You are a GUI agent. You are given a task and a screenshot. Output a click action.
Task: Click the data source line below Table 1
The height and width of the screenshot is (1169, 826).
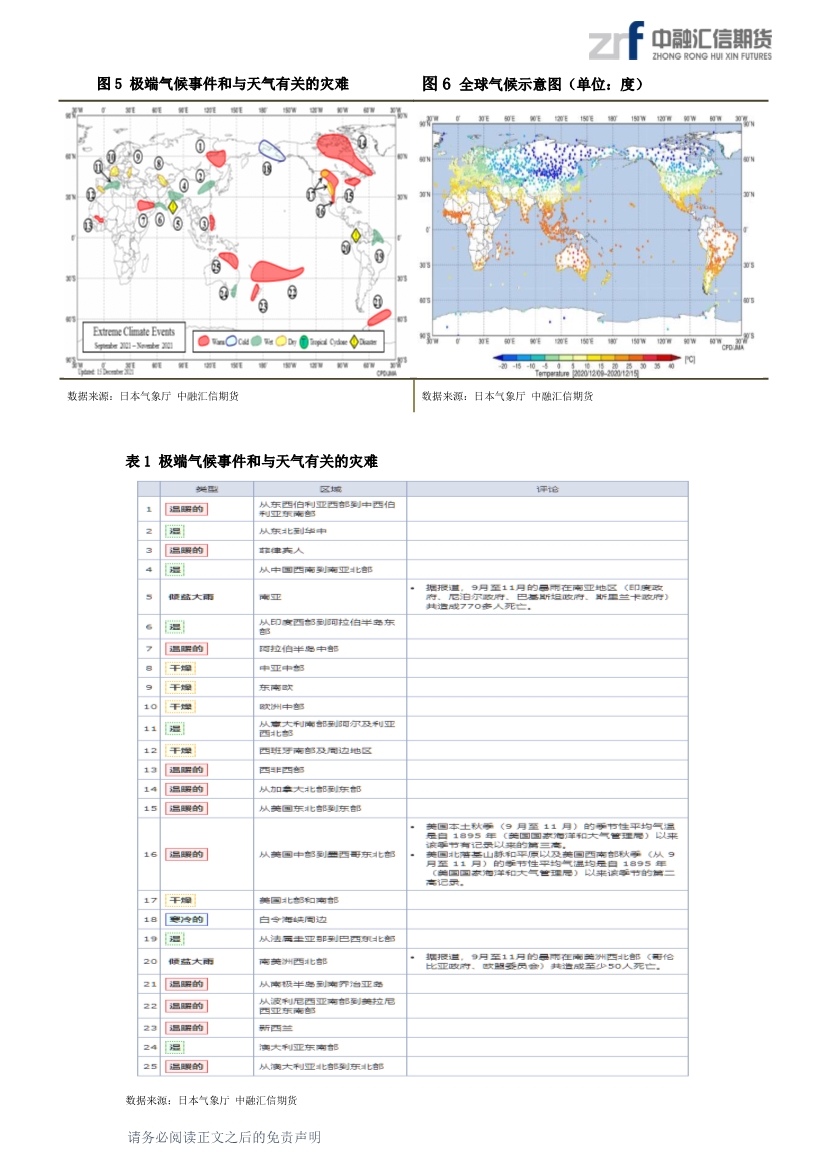(x=211, y=1100)
